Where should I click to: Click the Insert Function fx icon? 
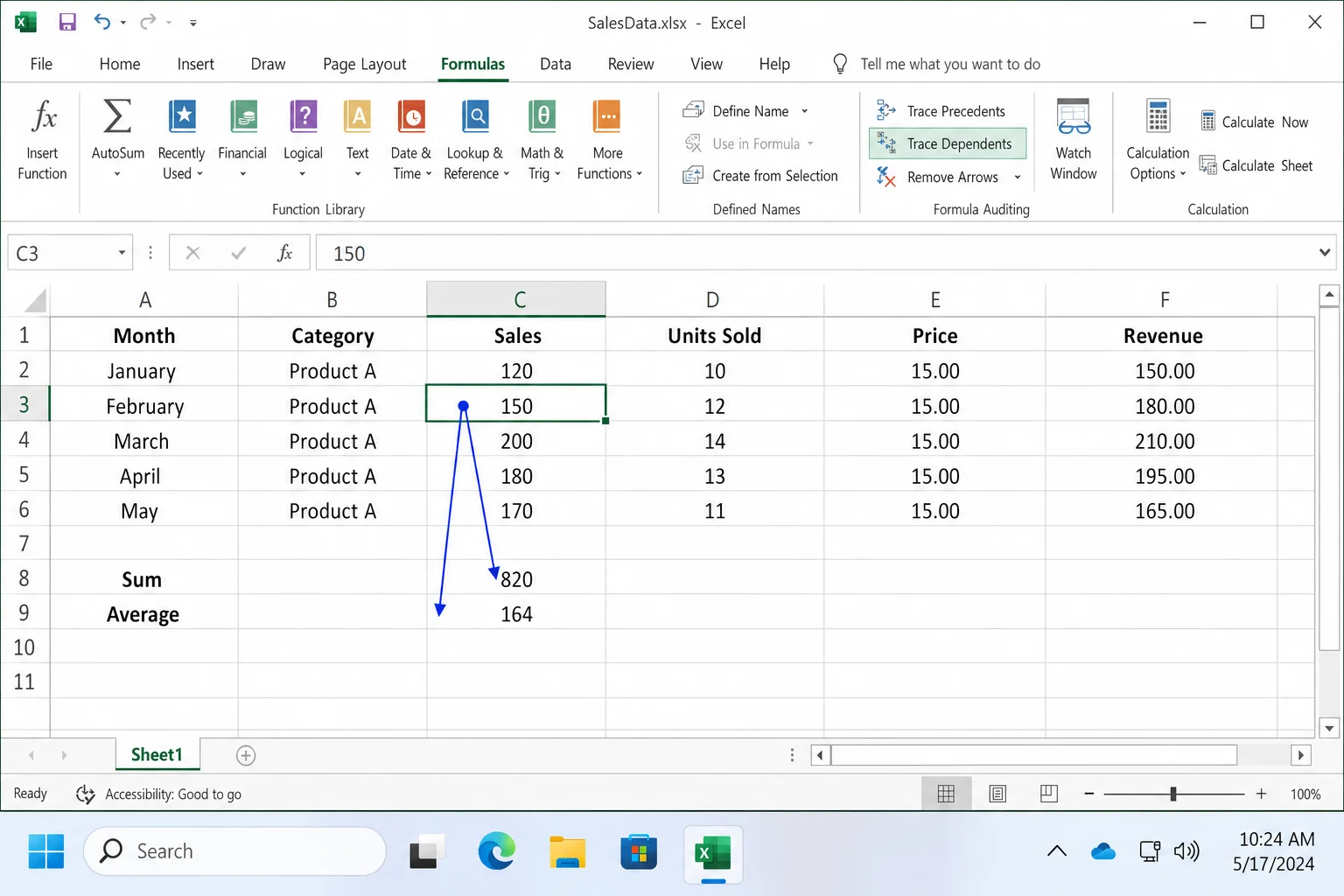point(43,116)
